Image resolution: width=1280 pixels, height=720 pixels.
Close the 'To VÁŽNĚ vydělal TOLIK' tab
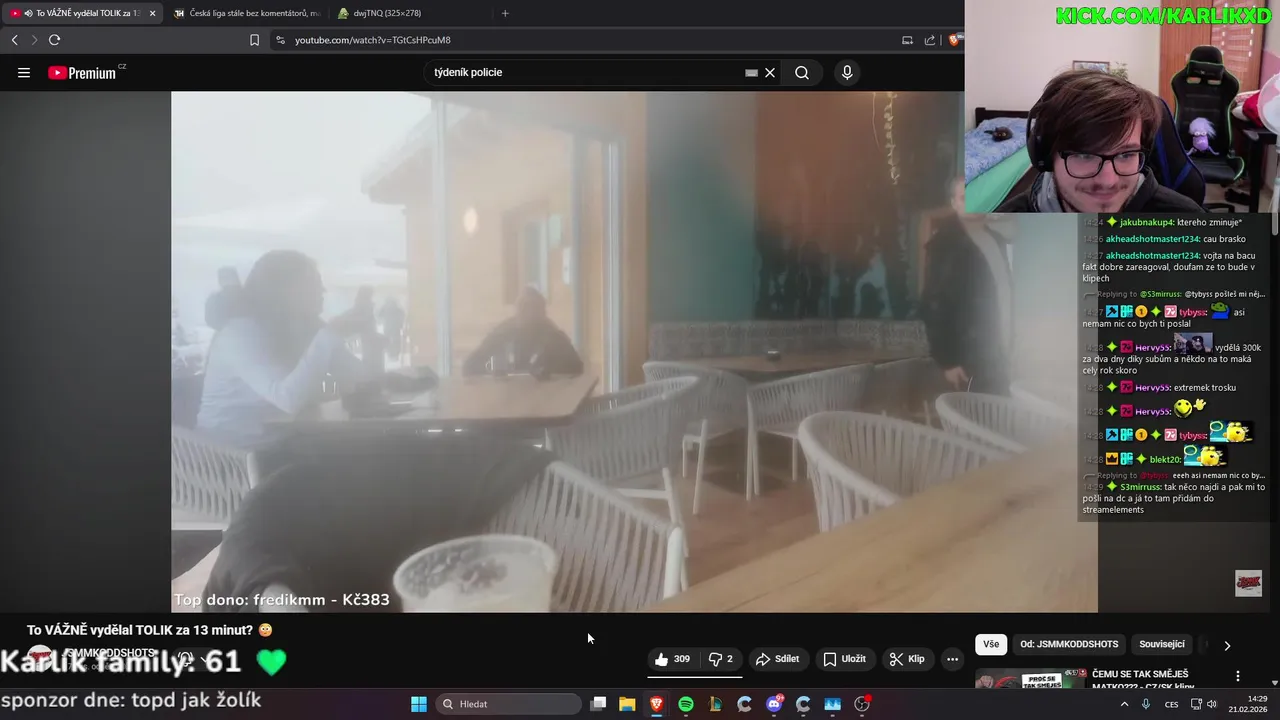point(152,13)
